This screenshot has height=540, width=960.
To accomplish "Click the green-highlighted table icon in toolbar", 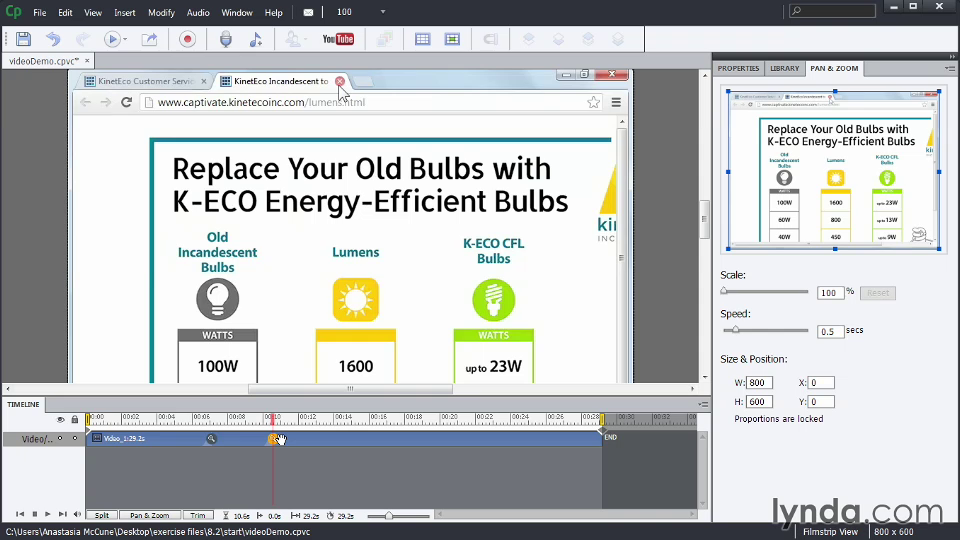I will 452,39.
